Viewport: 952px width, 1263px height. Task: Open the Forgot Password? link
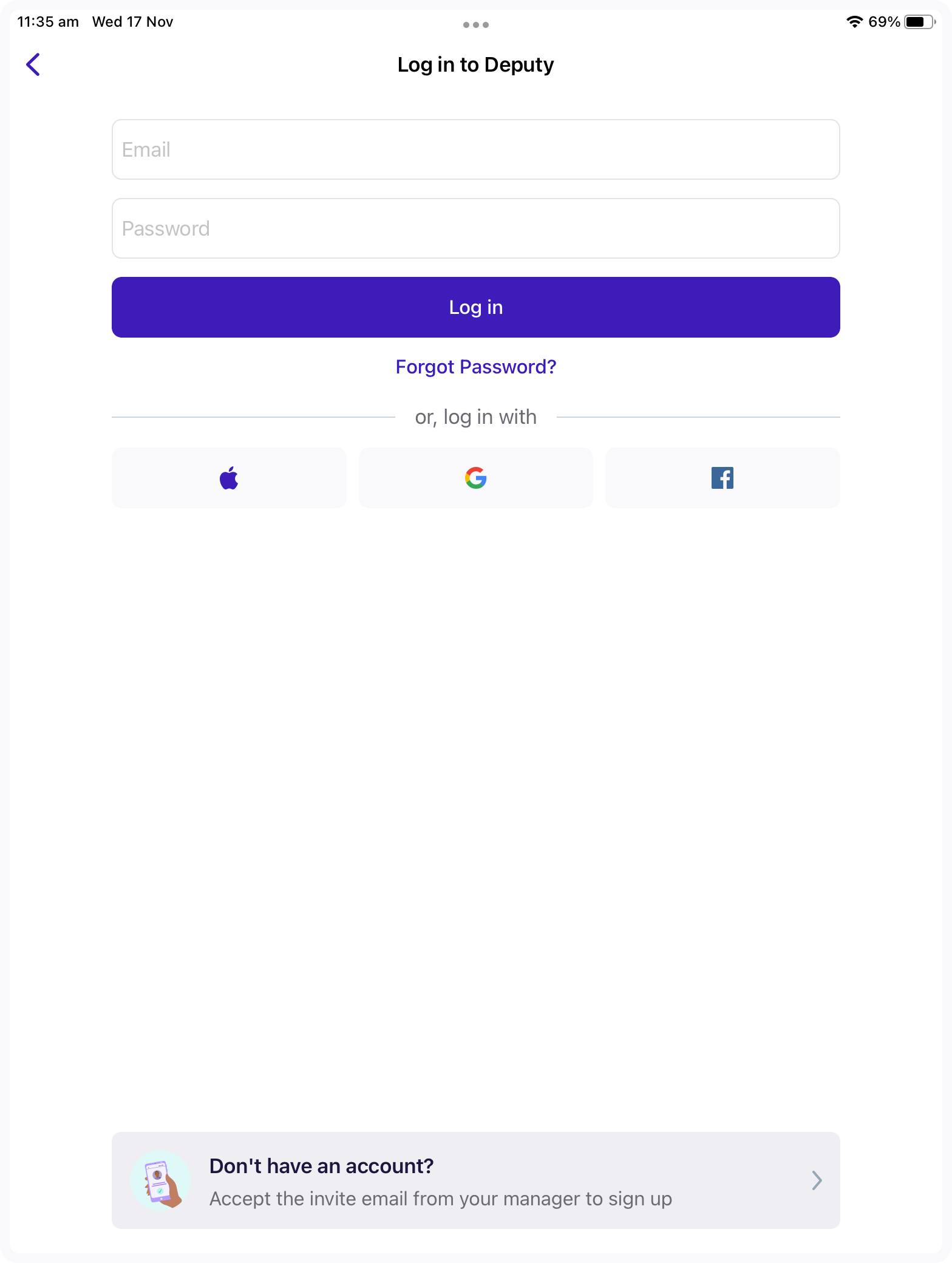click(x=475, y=367)
